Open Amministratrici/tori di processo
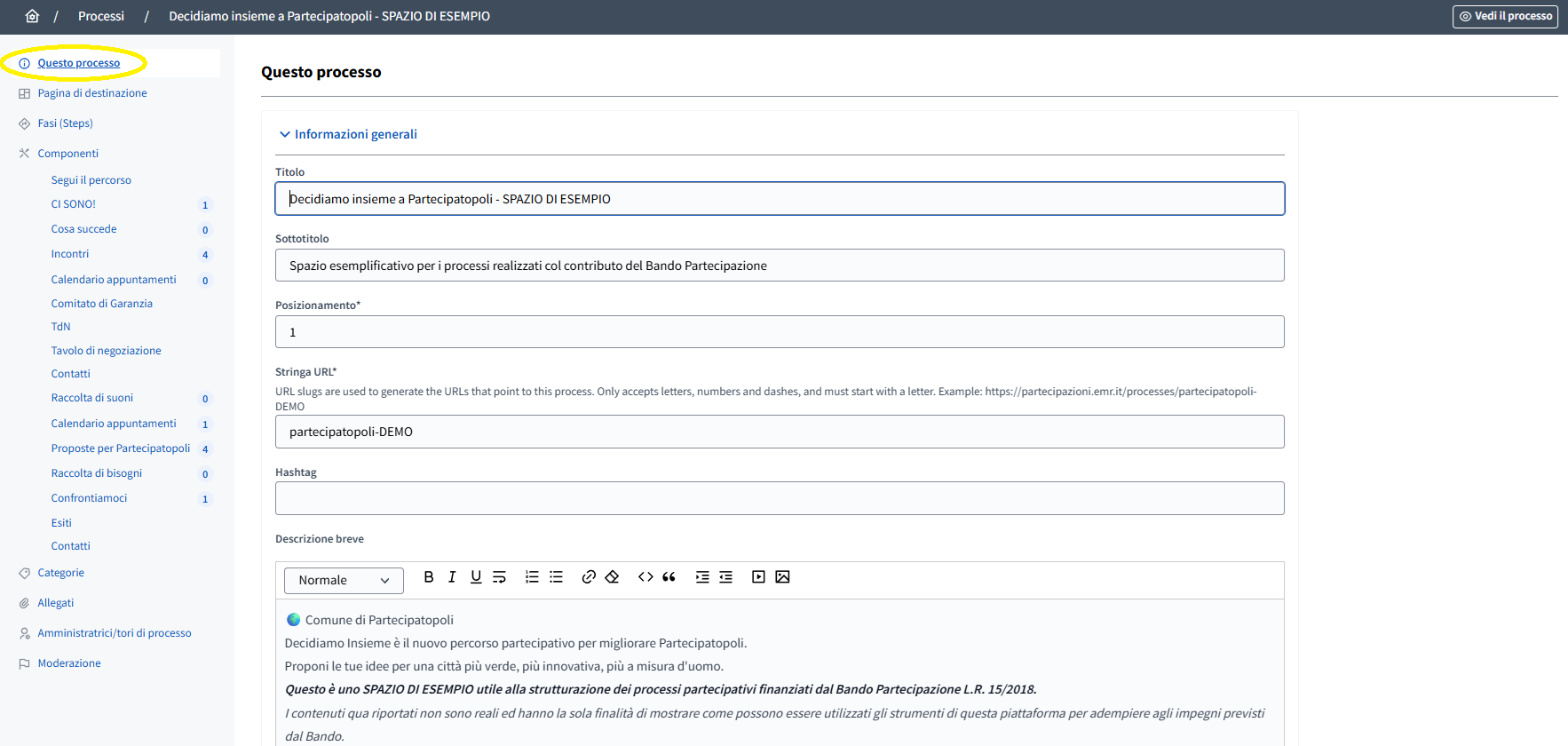 click(115, 633)
